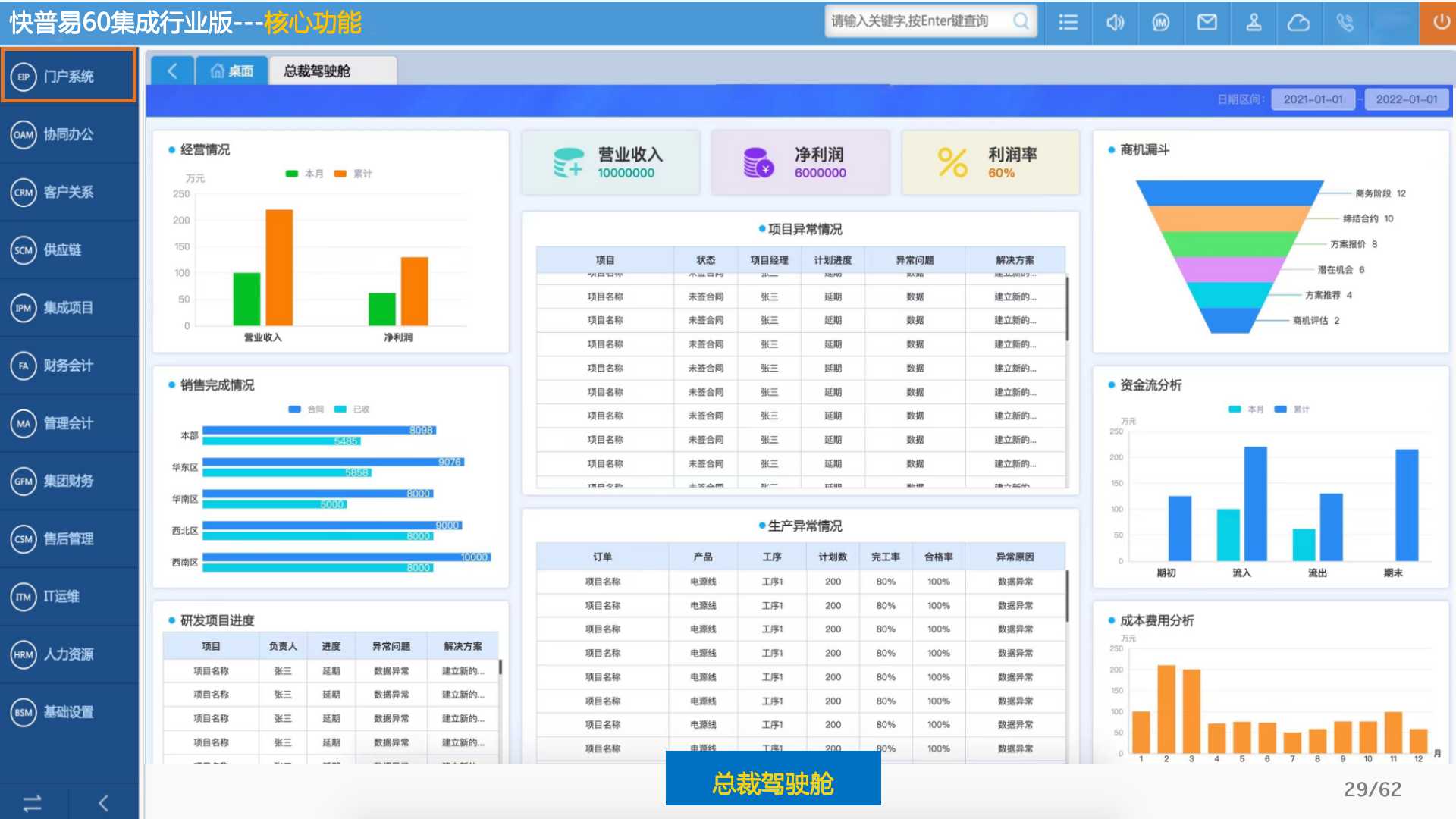Click the search magnifier icon
This screenshot has height=819, width=1456.
tap(1021, 21)
